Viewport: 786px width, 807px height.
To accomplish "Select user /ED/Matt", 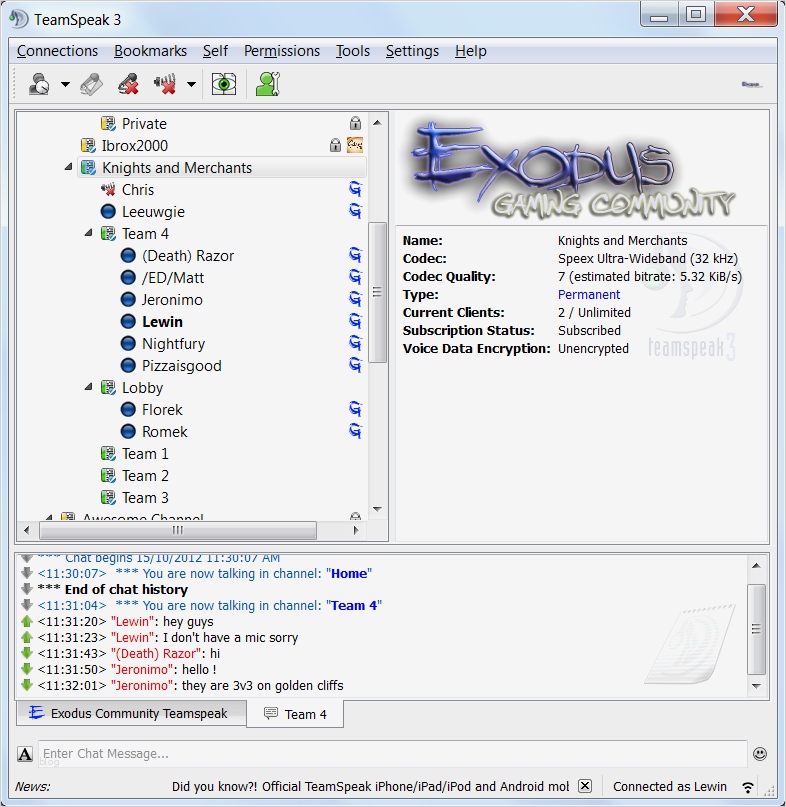I will [x=173, y=278].
